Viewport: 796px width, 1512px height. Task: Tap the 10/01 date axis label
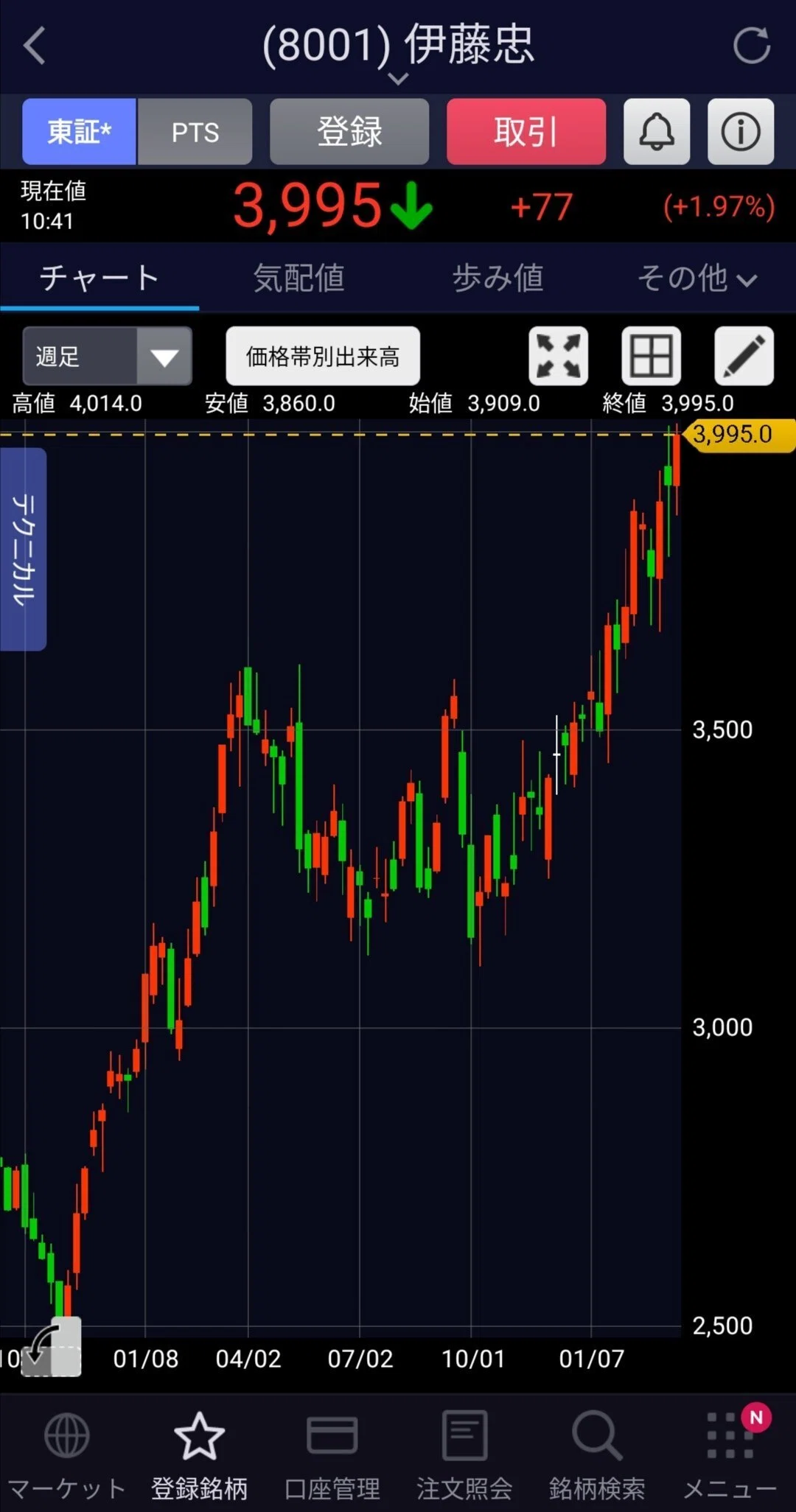tap(473, 1358)
